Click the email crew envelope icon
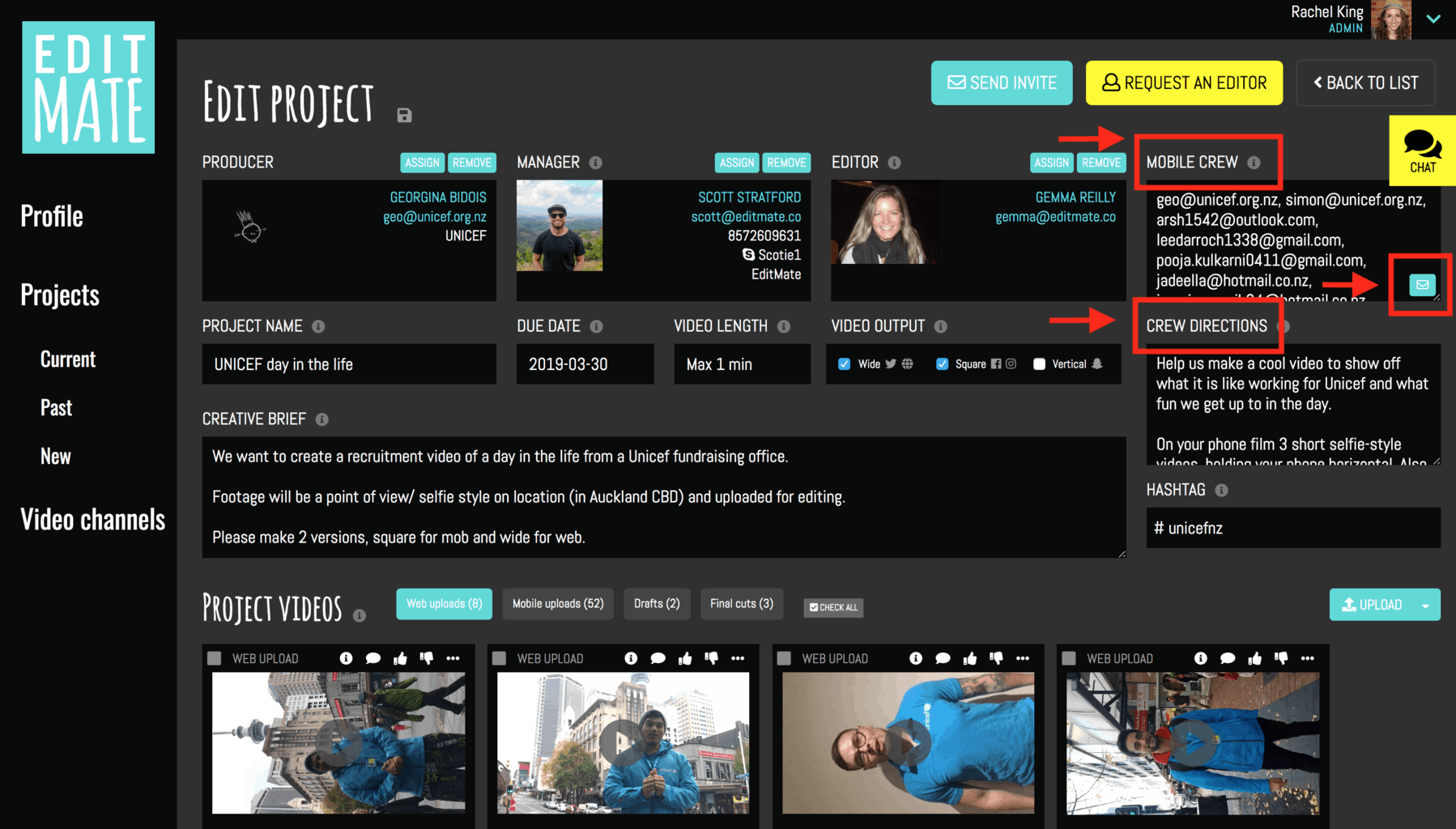 click(x=1422, y=285)
